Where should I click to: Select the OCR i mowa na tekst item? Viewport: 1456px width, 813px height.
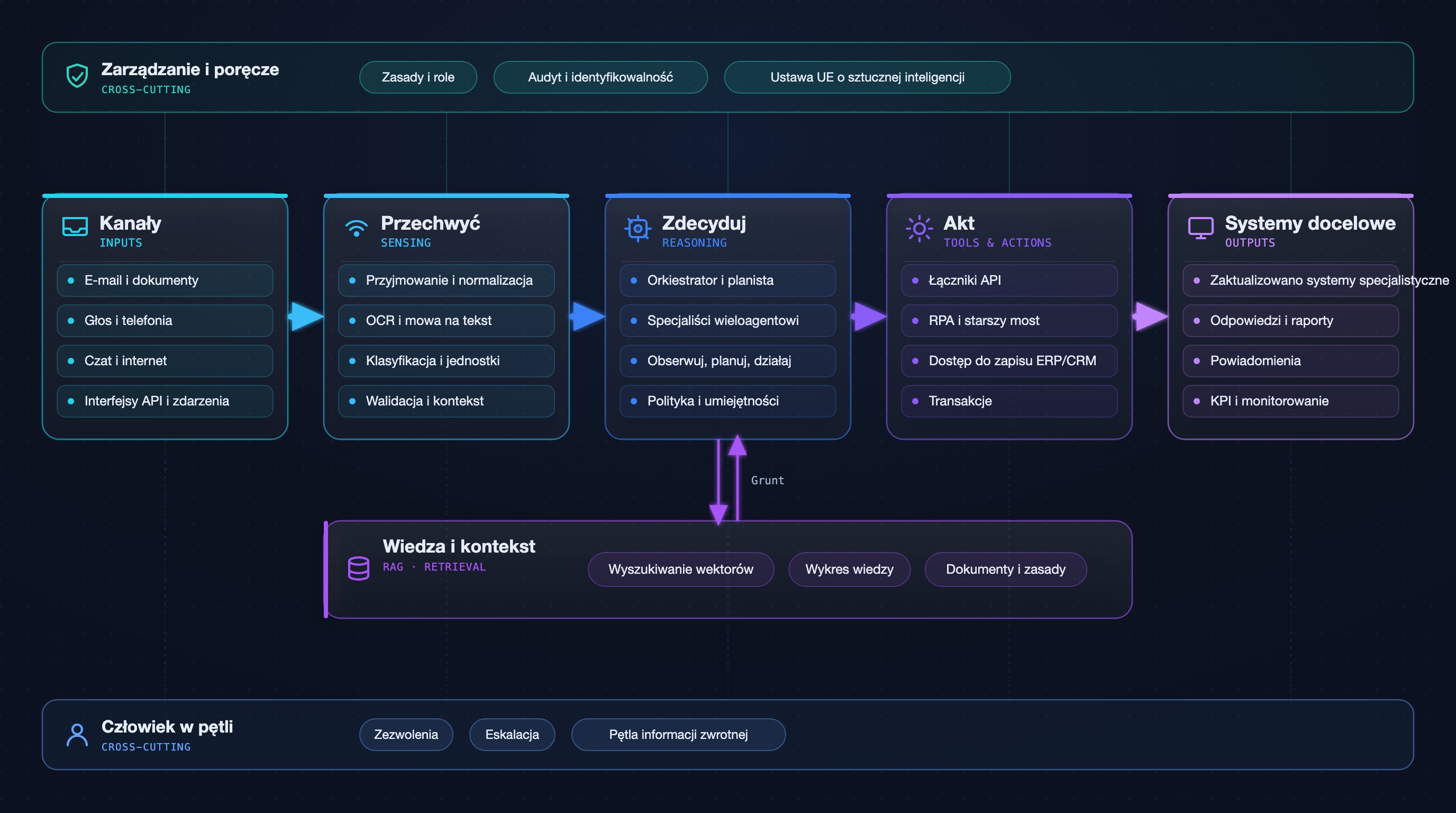pos(446,321)
